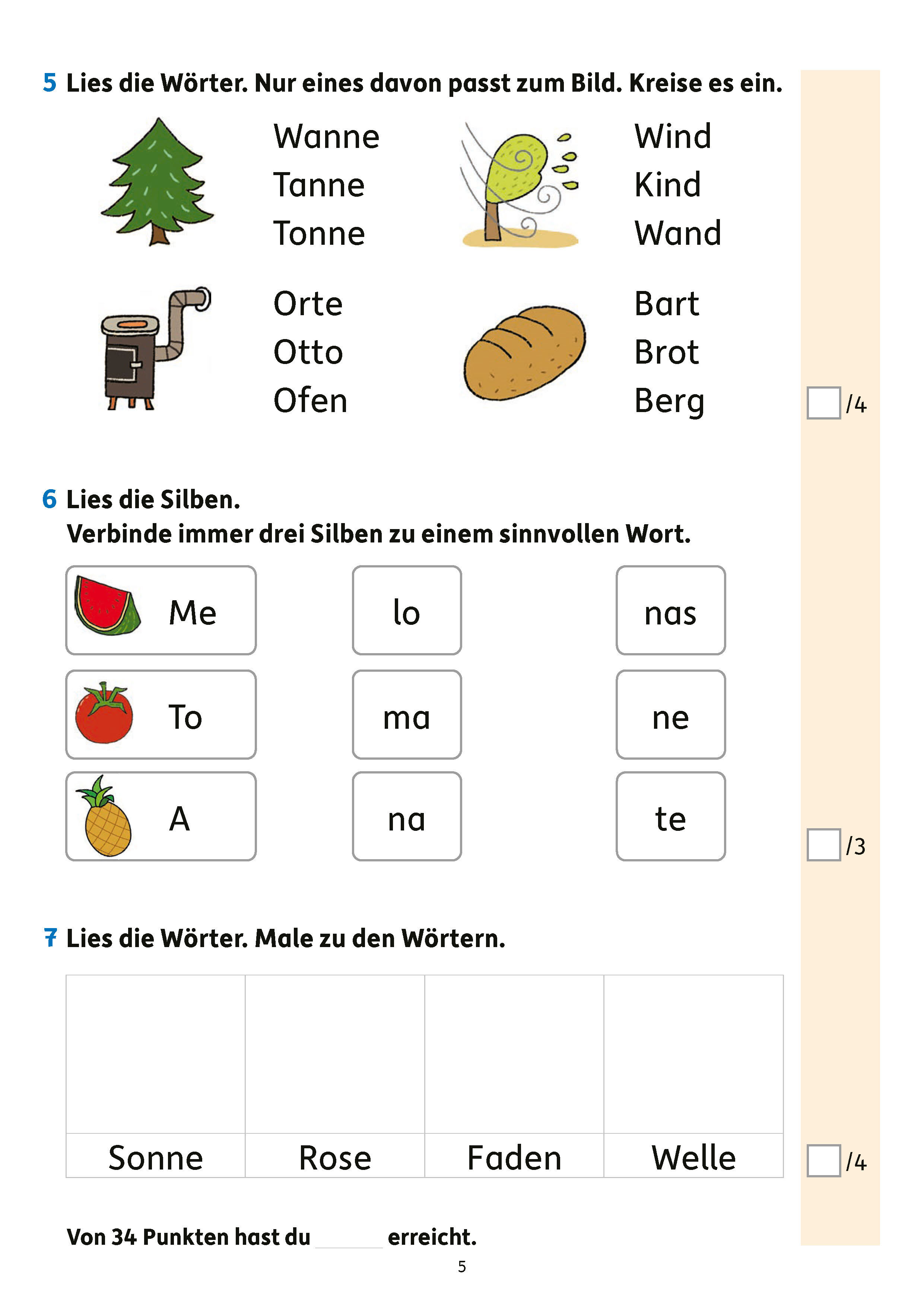The image size is (924, 1307).
Task: Click the syllable box "te"
Action: point(670,816)
